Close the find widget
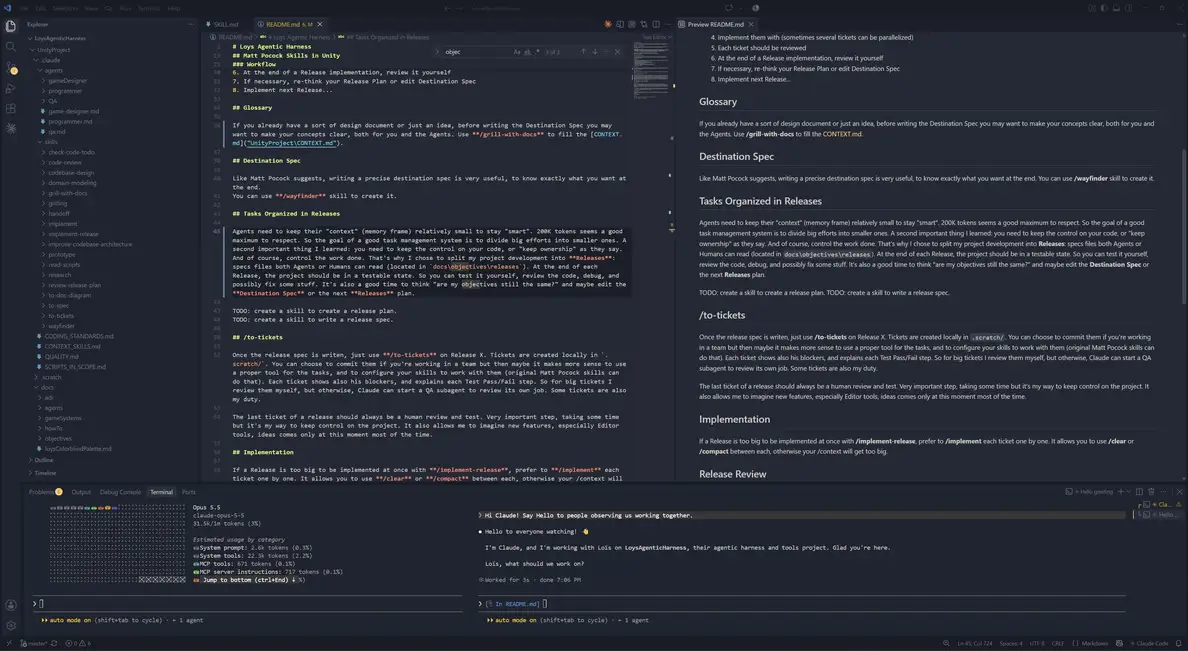Image resolution: width=1188 pixels, height=651 pixels. (x=617, y=52)
